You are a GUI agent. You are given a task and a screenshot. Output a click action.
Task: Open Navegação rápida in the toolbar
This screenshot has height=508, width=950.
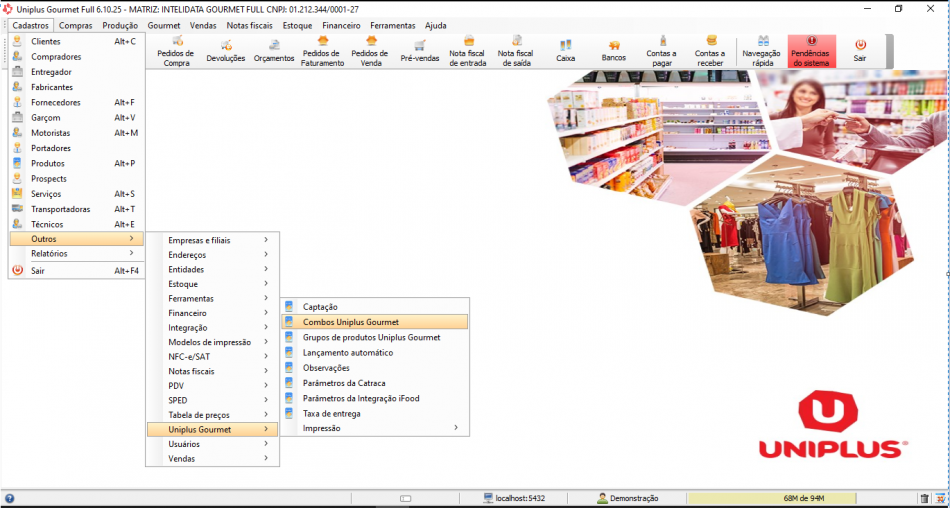pos(762,52)
